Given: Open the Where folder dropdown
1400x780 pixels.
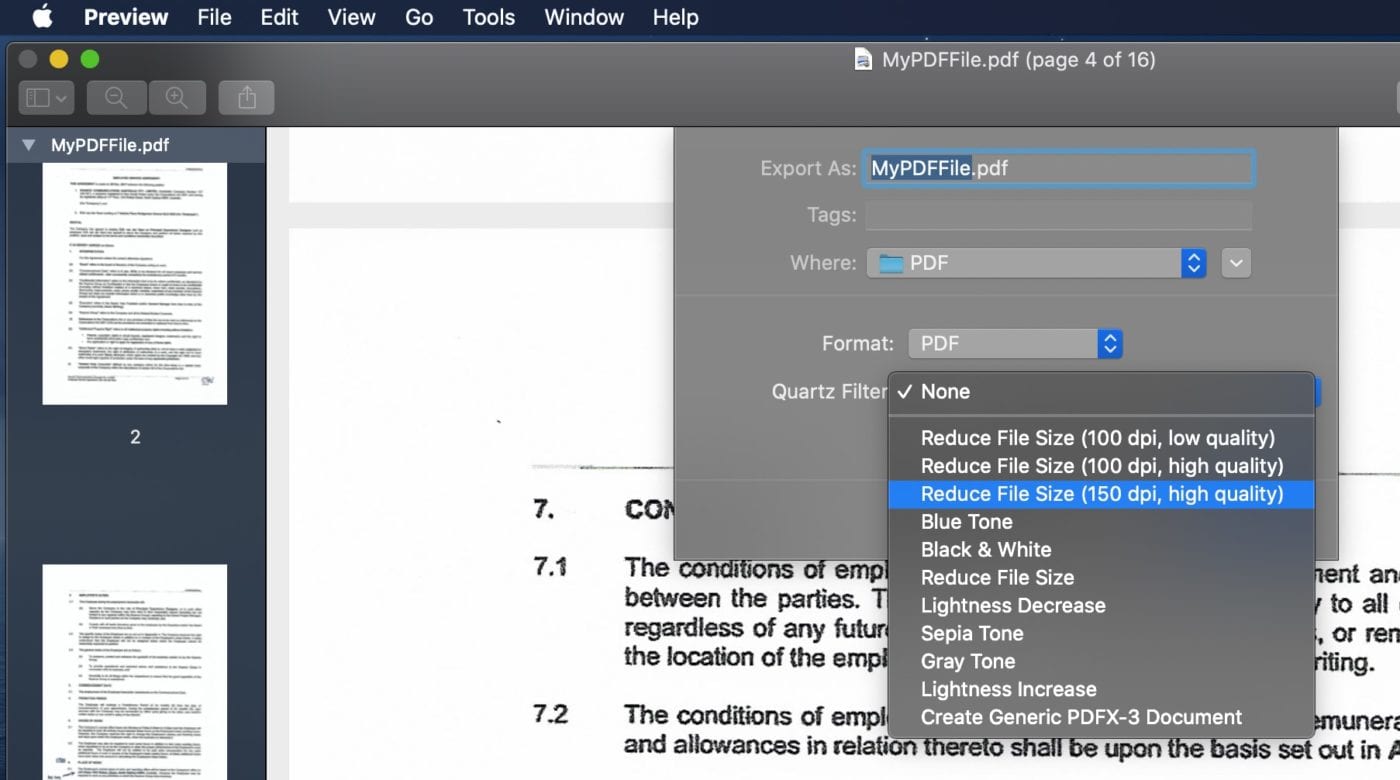Looking at the screenshot, I should (x=1036, y=263).
